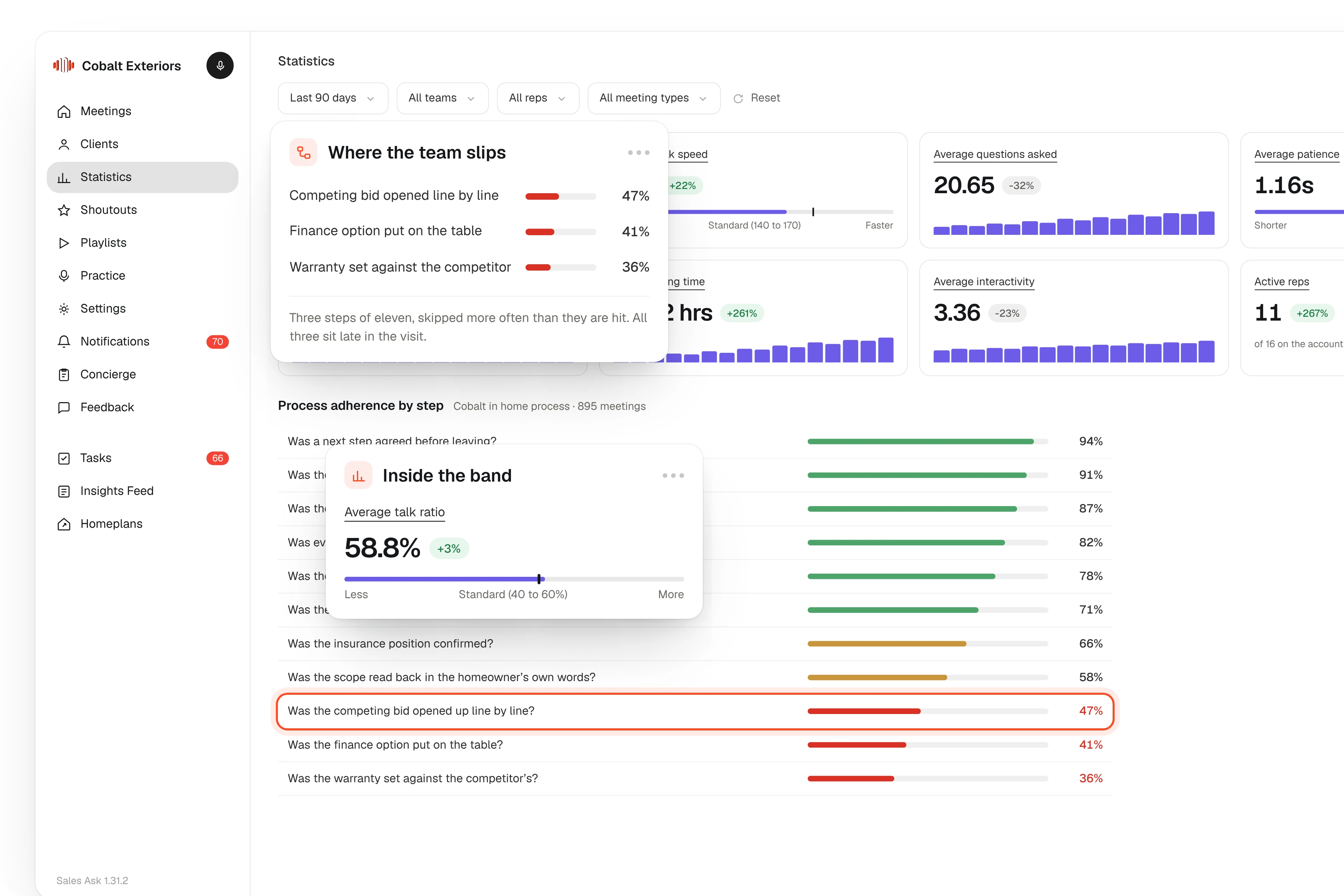1344x896 pixels.
Task: Click the 58.8% talk ratio value
Action: [382, 548]
